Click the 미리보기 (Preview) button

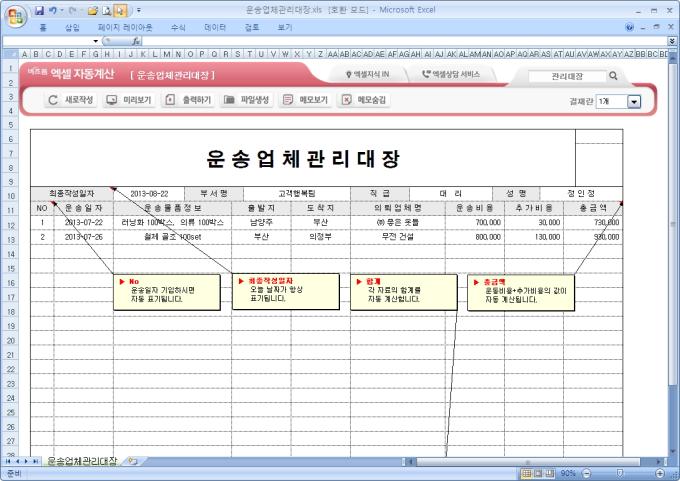click(129, 100)
